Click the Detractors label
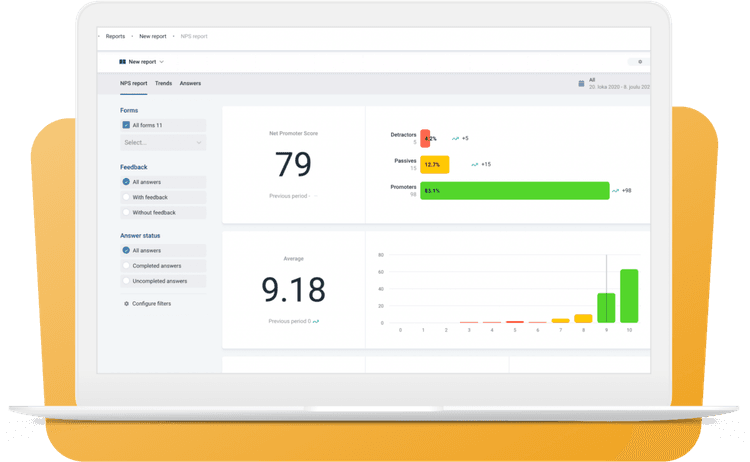Screen dimensions: 750x462 403,135
